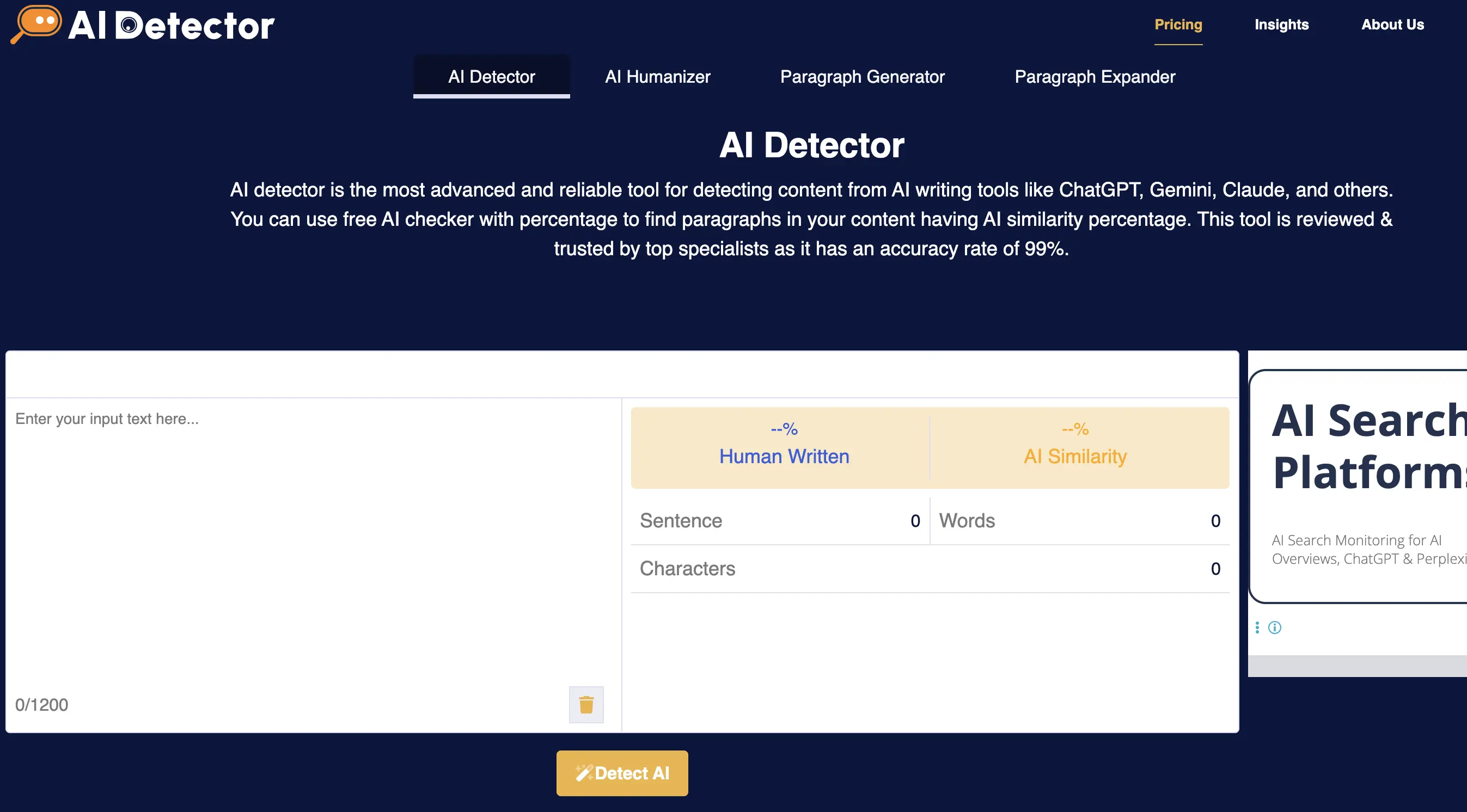Click the Words count value
Viewport: 1467px width, 812px height.
(x=1215, y=520)
